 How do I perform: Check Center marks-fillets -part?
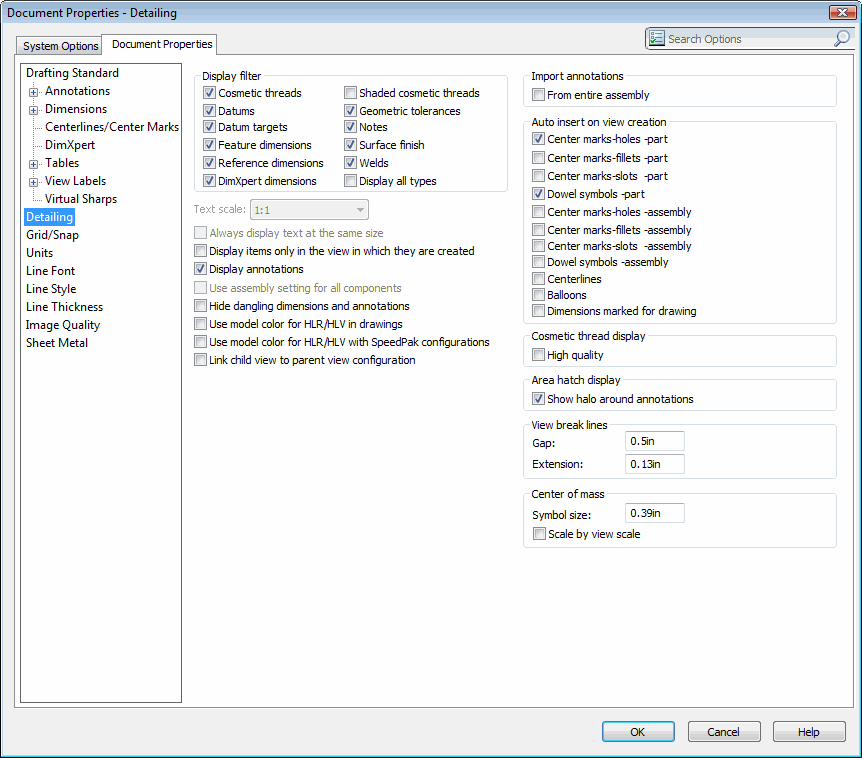tap(538, 158)
